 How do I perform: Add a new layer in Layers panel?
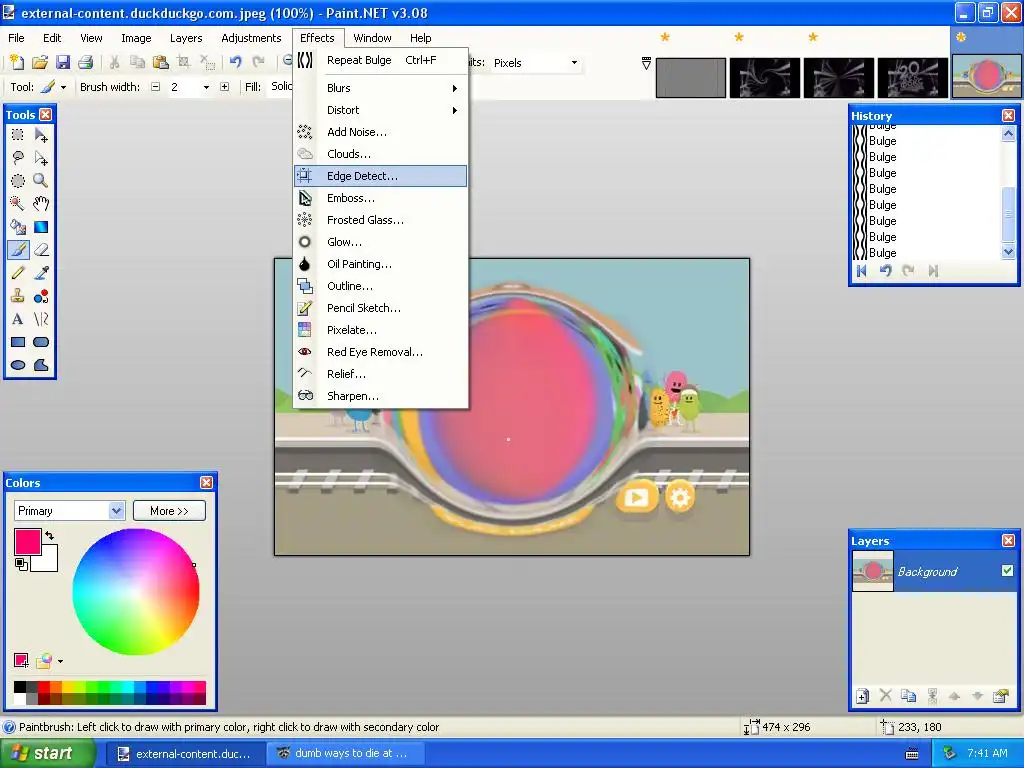[x=862, y=696]
